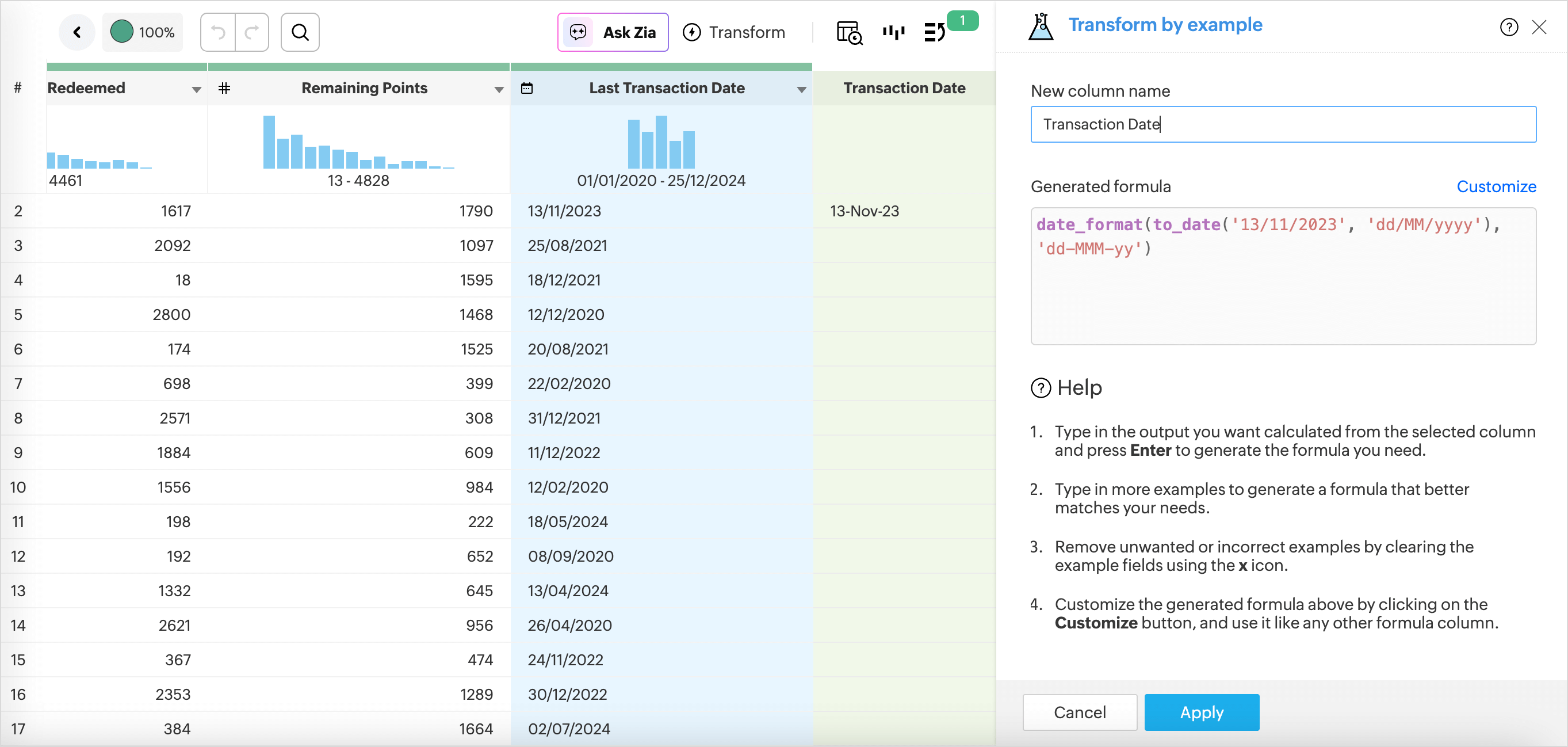Open the search magnifier tool
Screen dimensions: 1568x747
tap(300, 32)
